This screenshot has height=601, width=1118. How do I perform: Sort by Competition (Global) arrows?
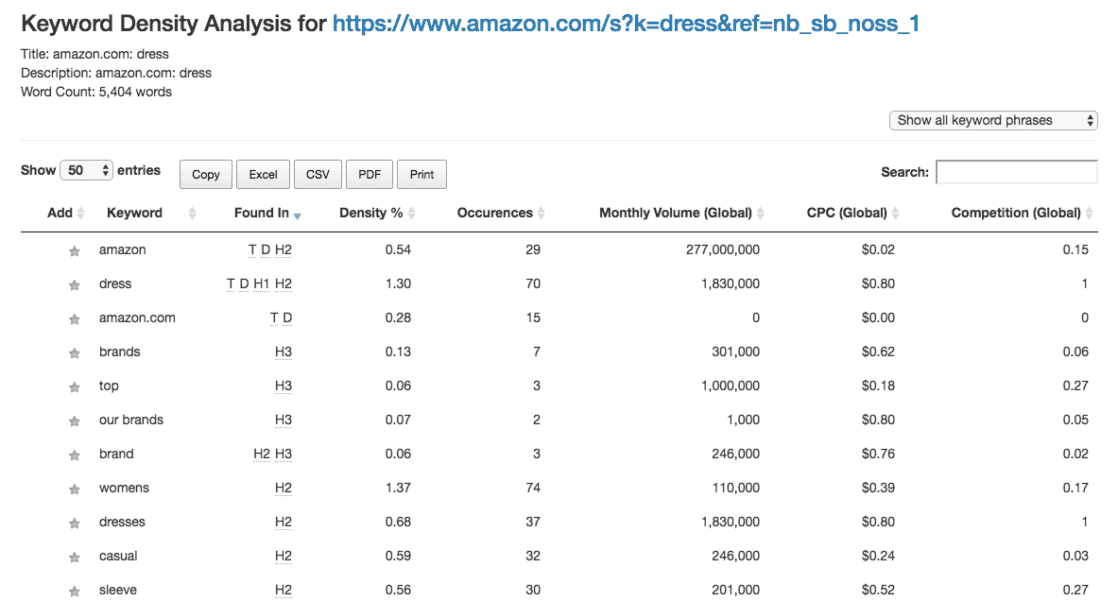1089,213
